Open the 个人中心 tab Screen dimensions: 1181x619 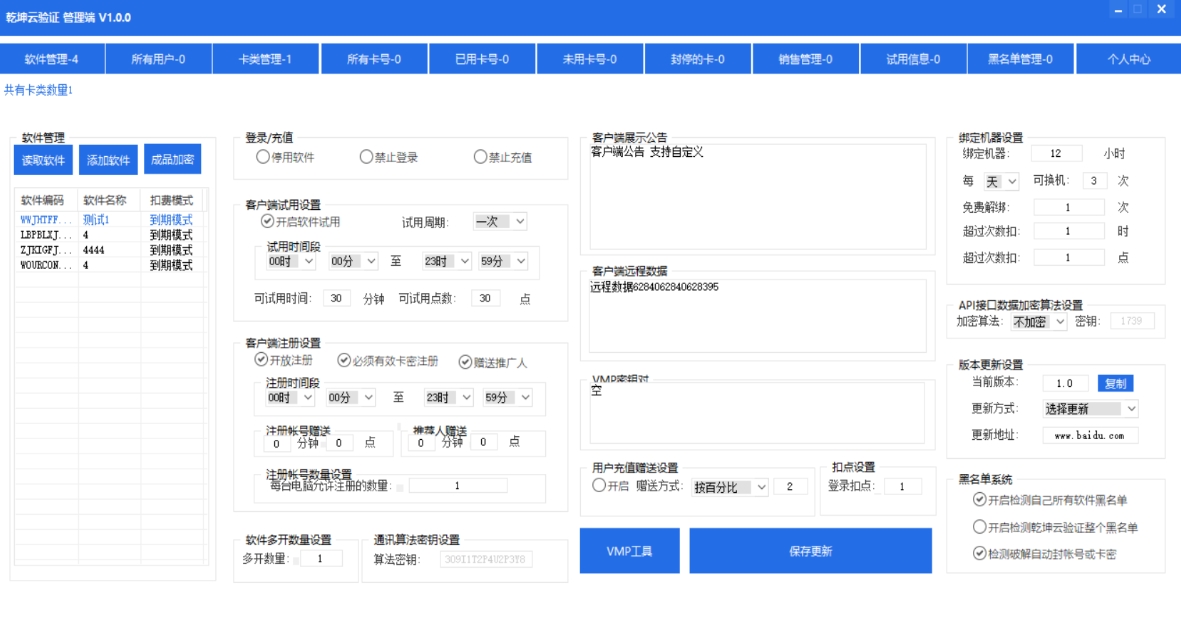(1127, 58)
